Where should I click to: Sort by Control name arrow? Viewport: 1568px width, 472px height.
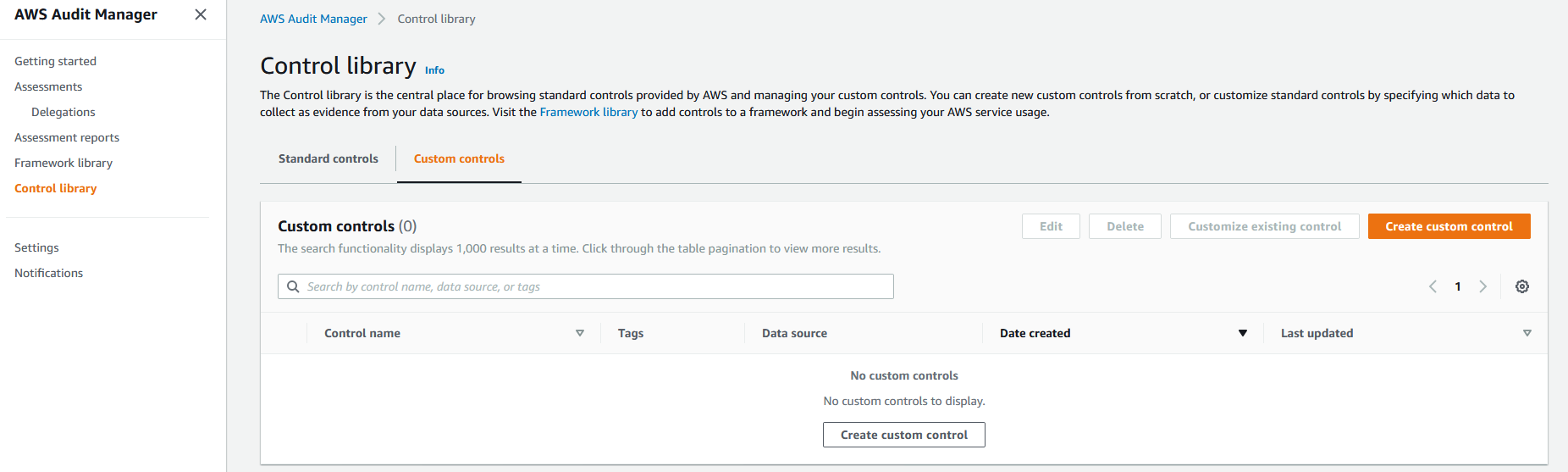pos(580,333)
